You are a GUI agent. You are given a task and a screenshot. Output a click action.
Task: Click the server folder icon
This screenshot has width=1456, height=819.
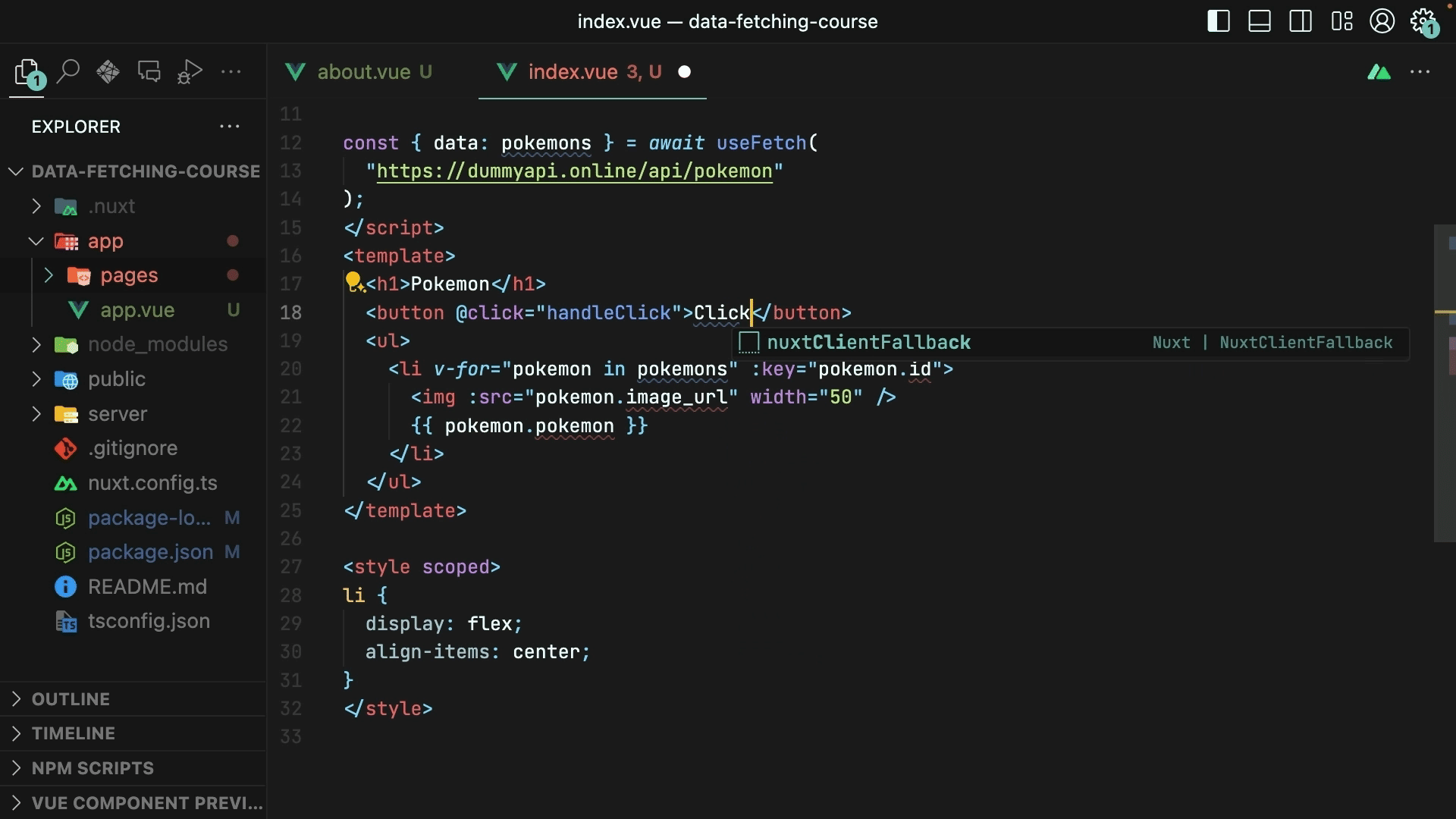click(x=66, y=414)
